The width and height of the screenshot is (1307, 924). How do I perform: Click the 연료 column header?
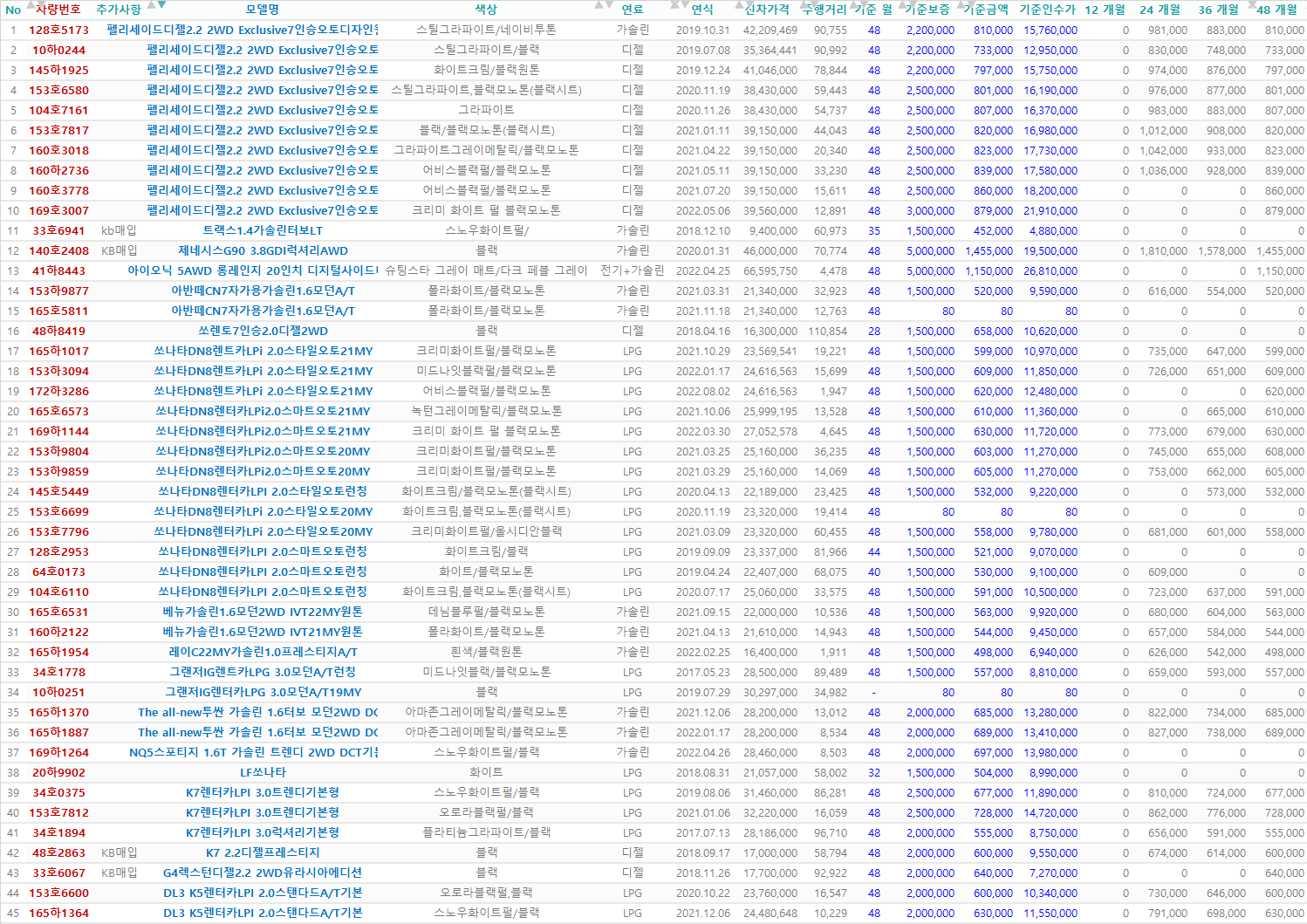pyautogui.click(x=633, y=10)
